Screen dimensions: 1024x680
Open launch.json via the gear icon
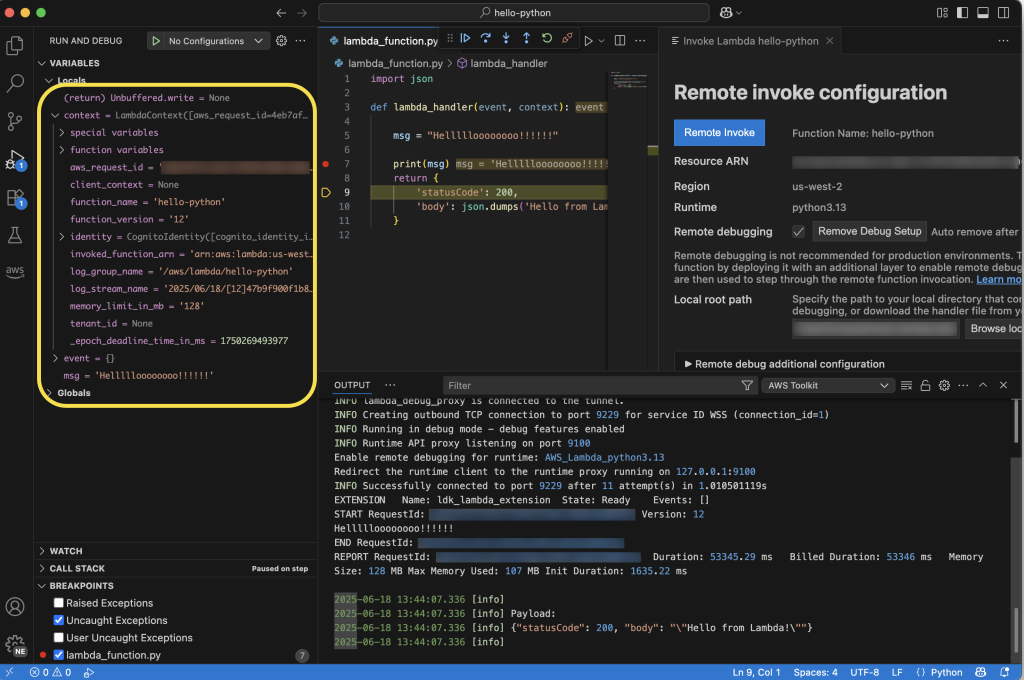click(281, 41)
